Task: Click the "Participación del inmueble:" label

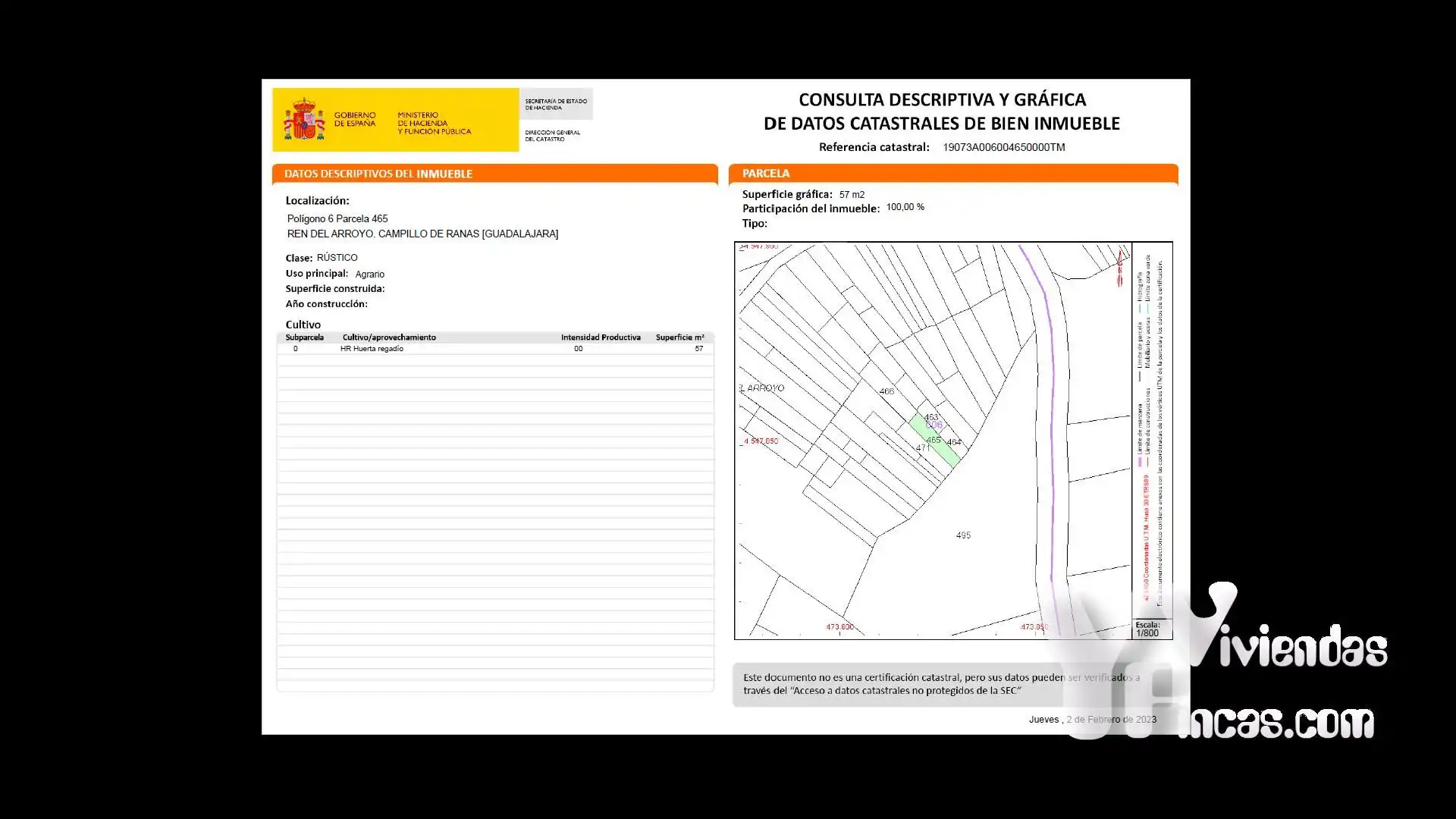Action: tap(811, 209)
